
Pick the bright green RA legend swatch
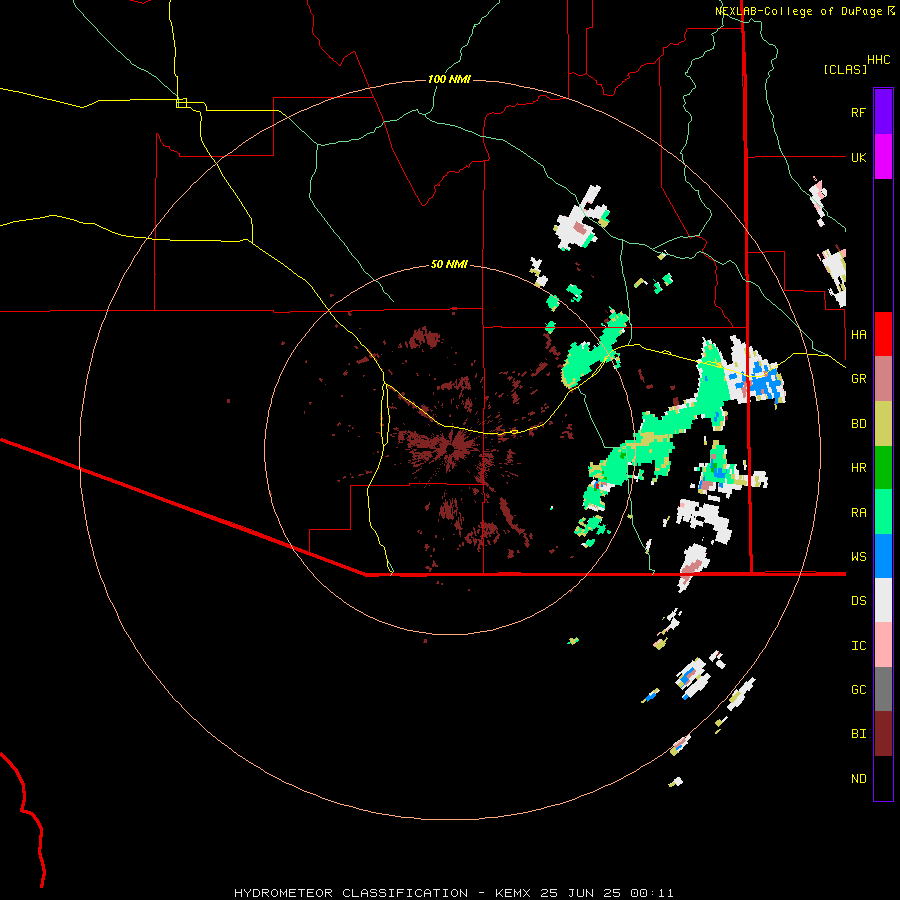click(883, 512)
